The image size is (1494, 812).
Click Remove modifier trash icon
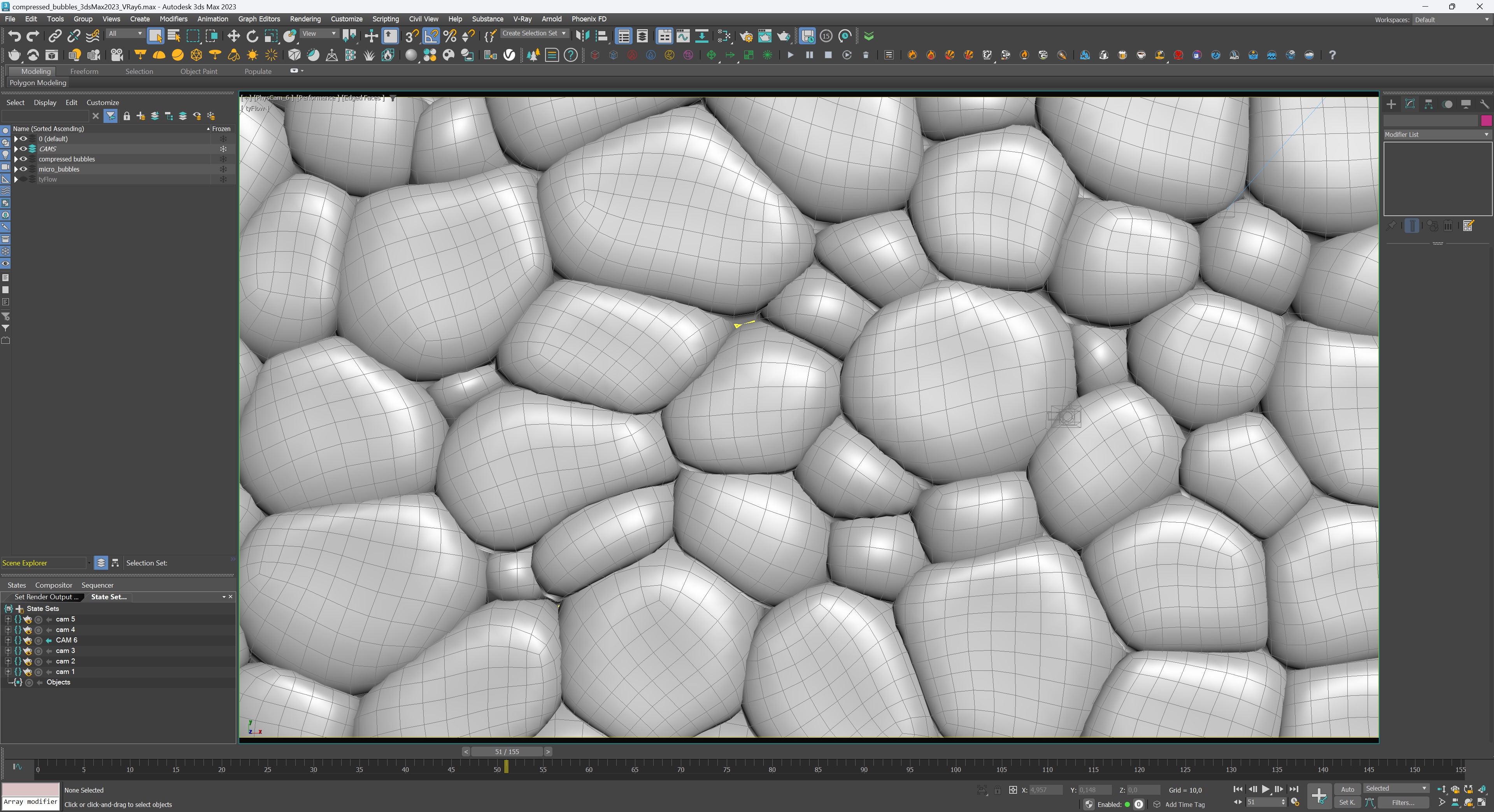click(1448, 226)
